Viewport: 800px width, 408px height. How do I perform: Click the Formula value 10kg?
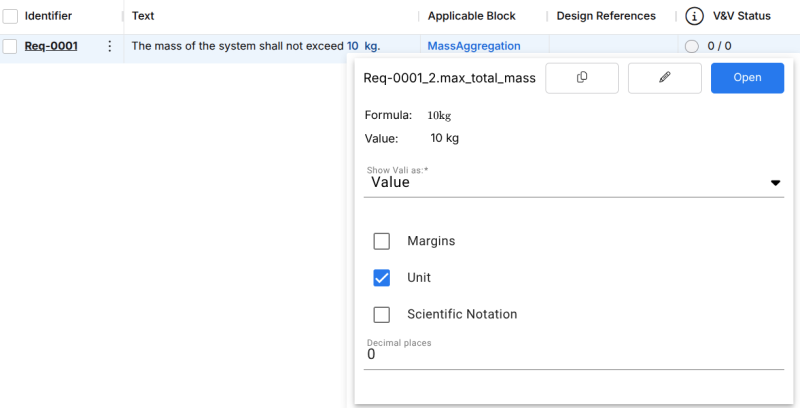click(439, 116)
